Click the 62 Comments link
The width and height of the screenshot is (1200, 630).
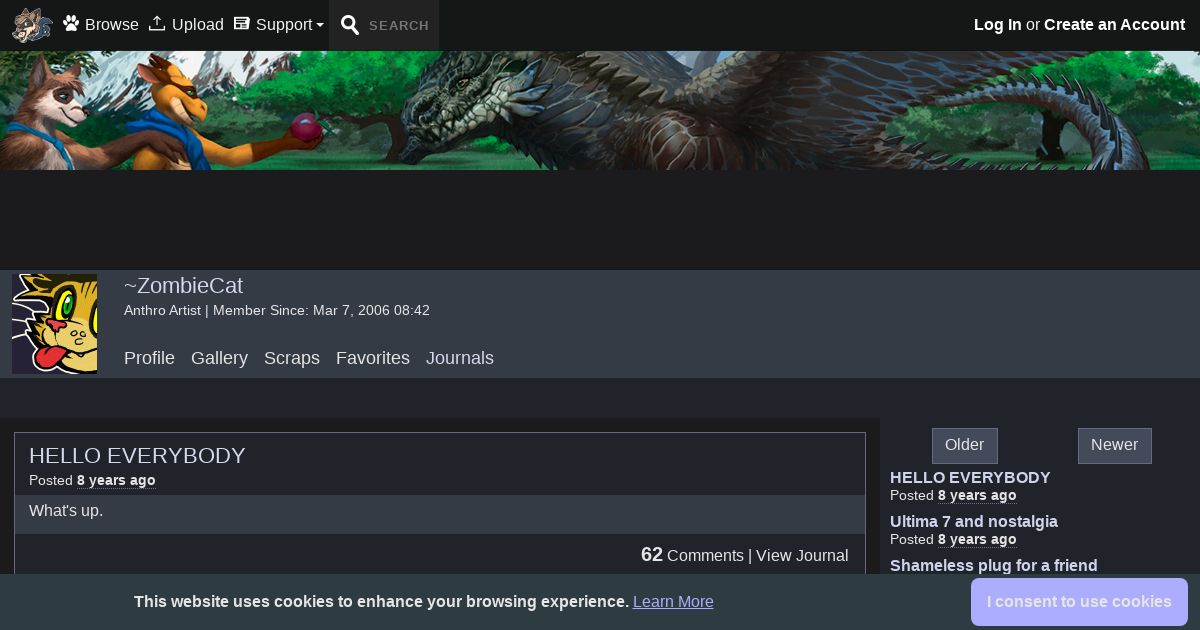click(x=692, y=555)
